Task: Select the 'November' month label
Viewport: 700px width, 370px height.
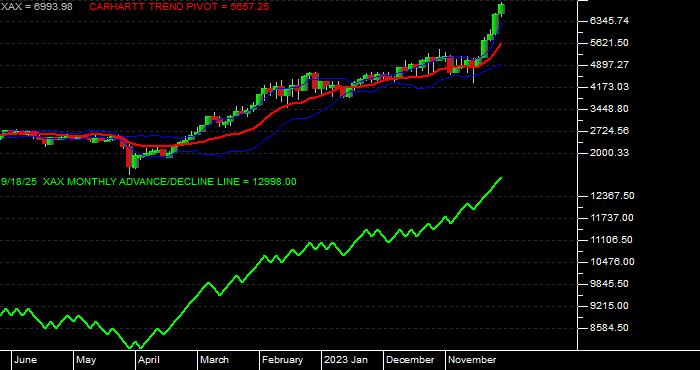Action: (472, 360)
